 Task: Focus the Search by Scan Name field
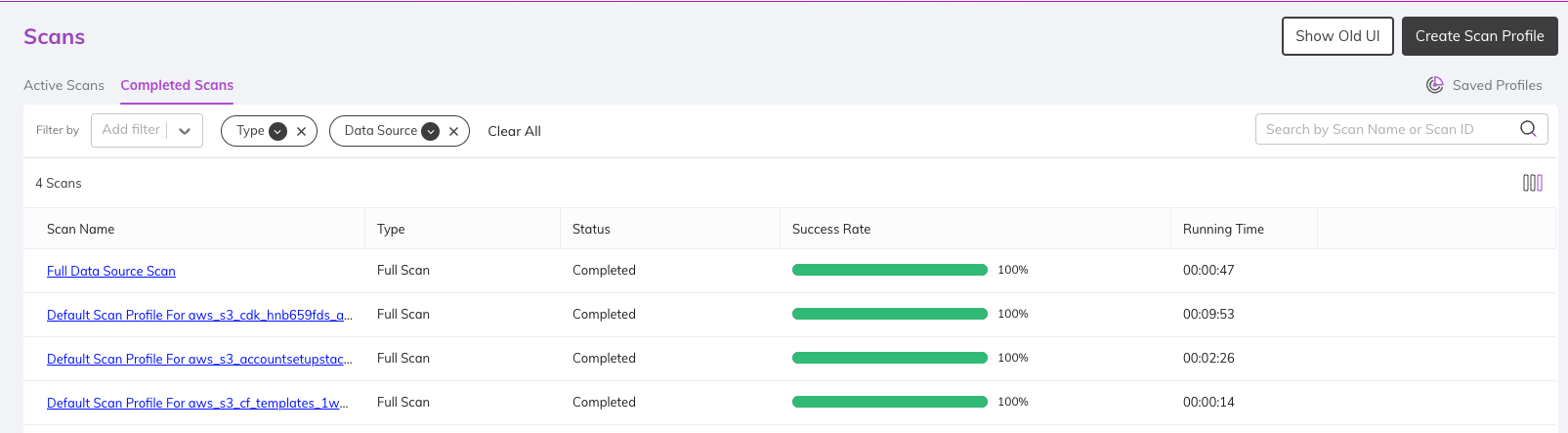1387,129
